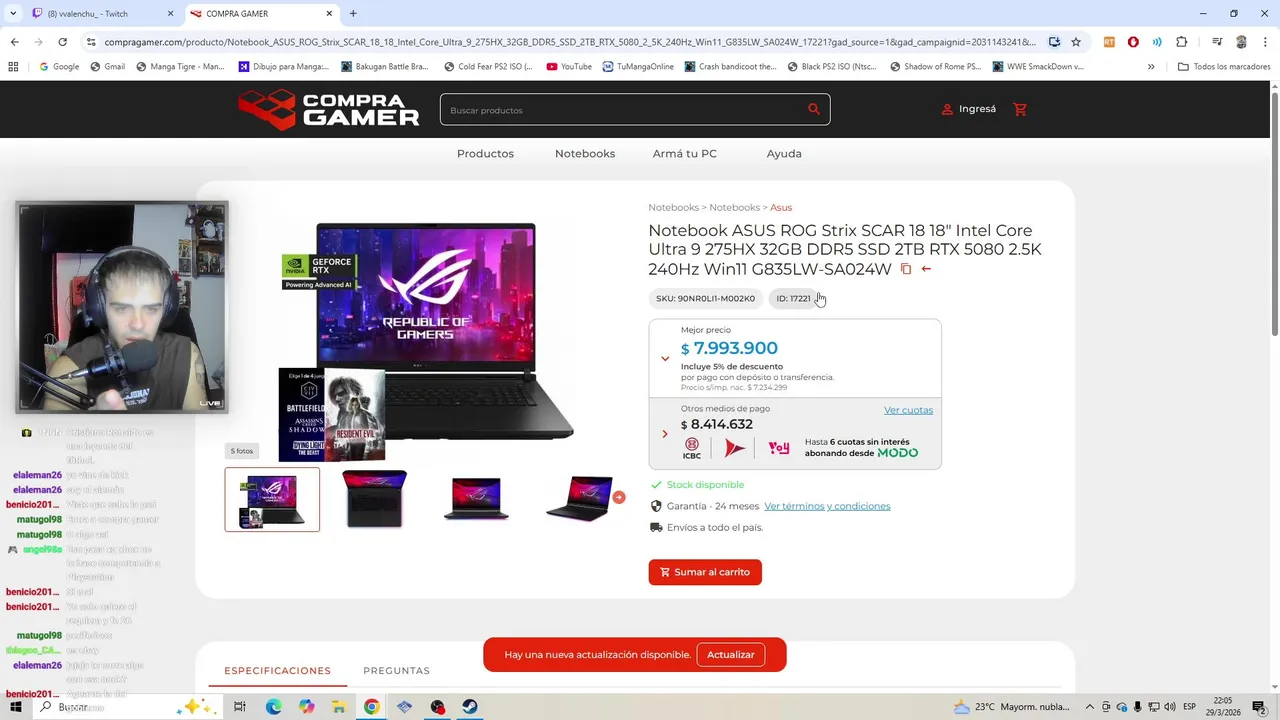Image resolution: width=1280 pixels, height=720 pixels.
Task: Click Sumar al carrito button
Action: (x=705, y=572)
